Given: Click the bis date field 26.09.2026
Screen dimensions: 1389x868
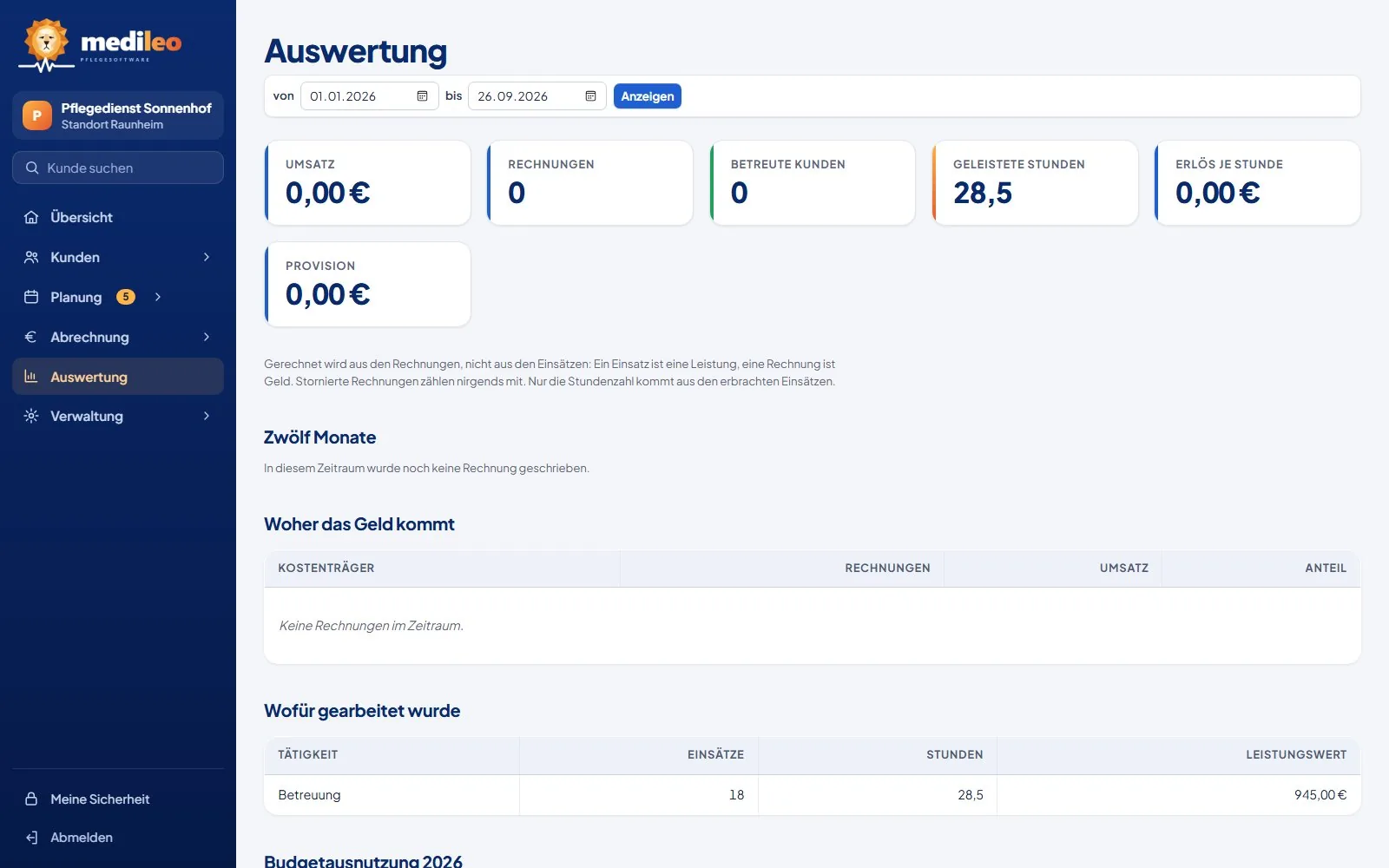Looking at the screenshot, I should [x=537, y=96].
